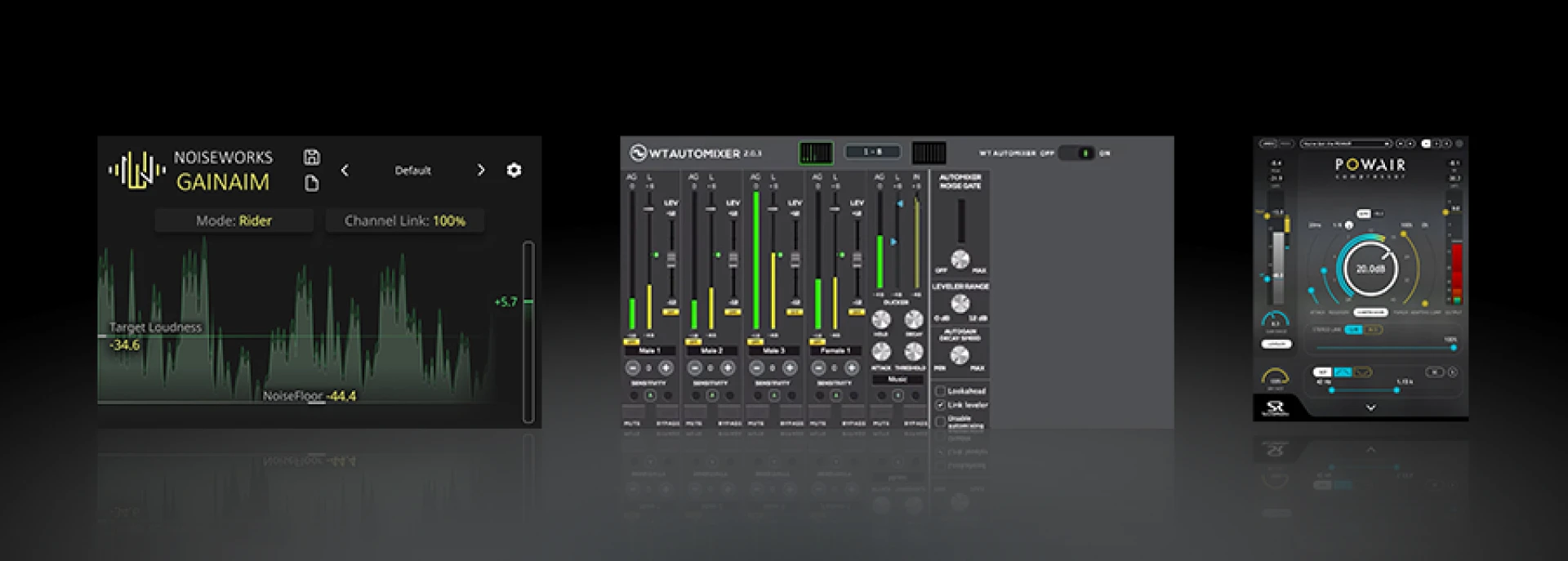Go to previous preset with the left arrow
1568x561 pixels.
coord(345,170)
